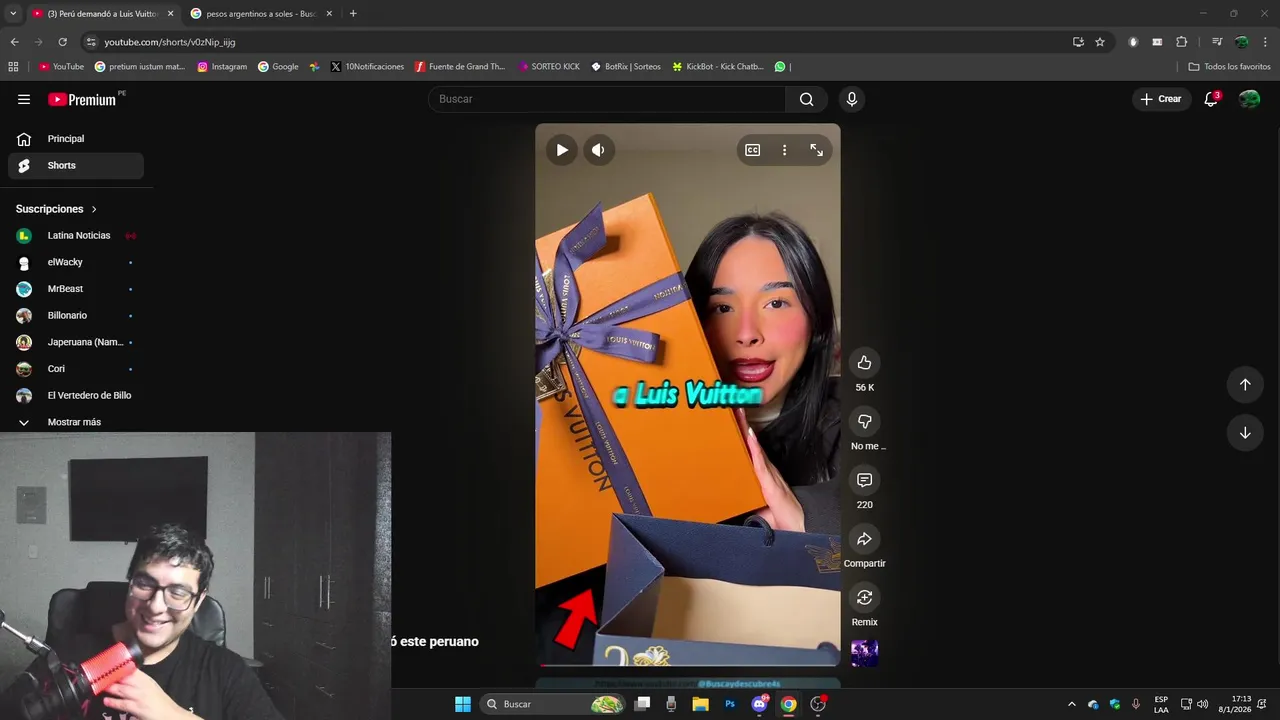Click the search magnifier button
1280x720 pixels.
pos(806,99)
